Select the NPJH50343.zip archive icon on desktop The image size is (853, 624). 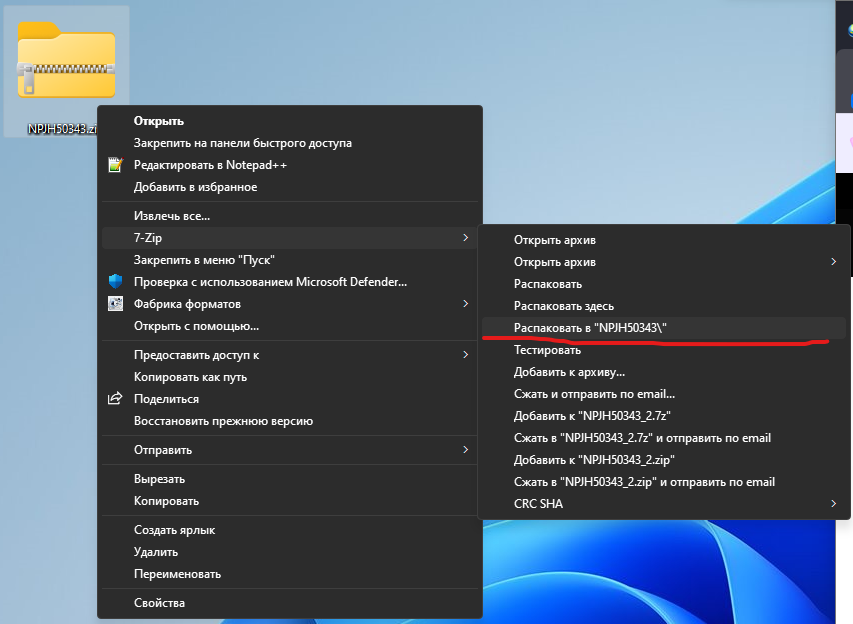point(66,60)
